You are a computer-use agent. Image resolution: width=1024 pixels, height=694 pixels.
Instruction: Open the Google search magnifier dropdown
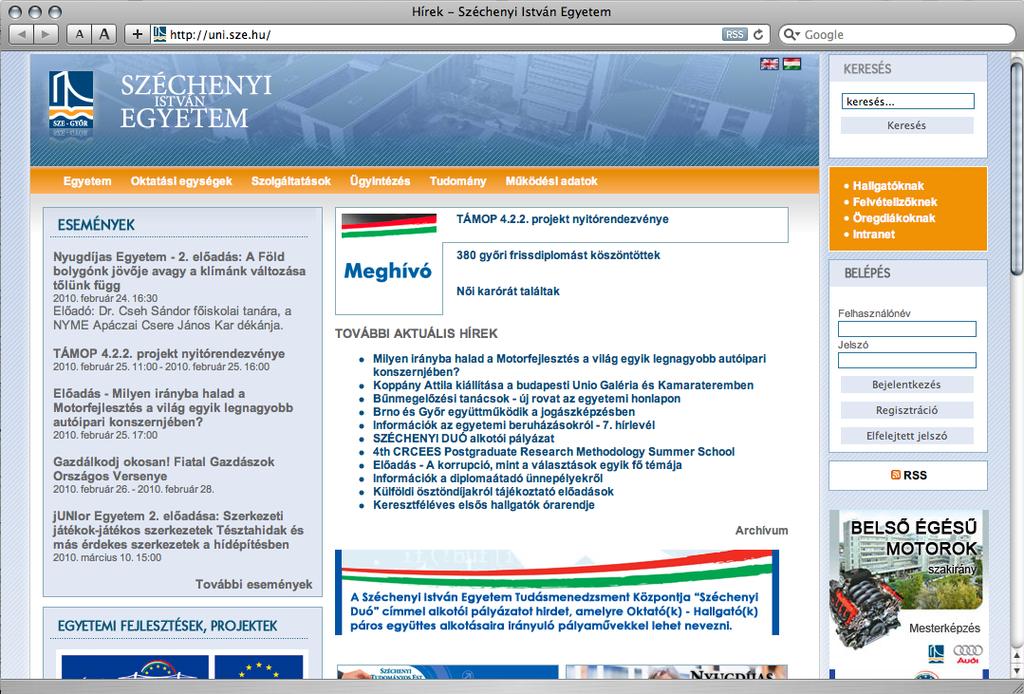(x=791, y=35)
